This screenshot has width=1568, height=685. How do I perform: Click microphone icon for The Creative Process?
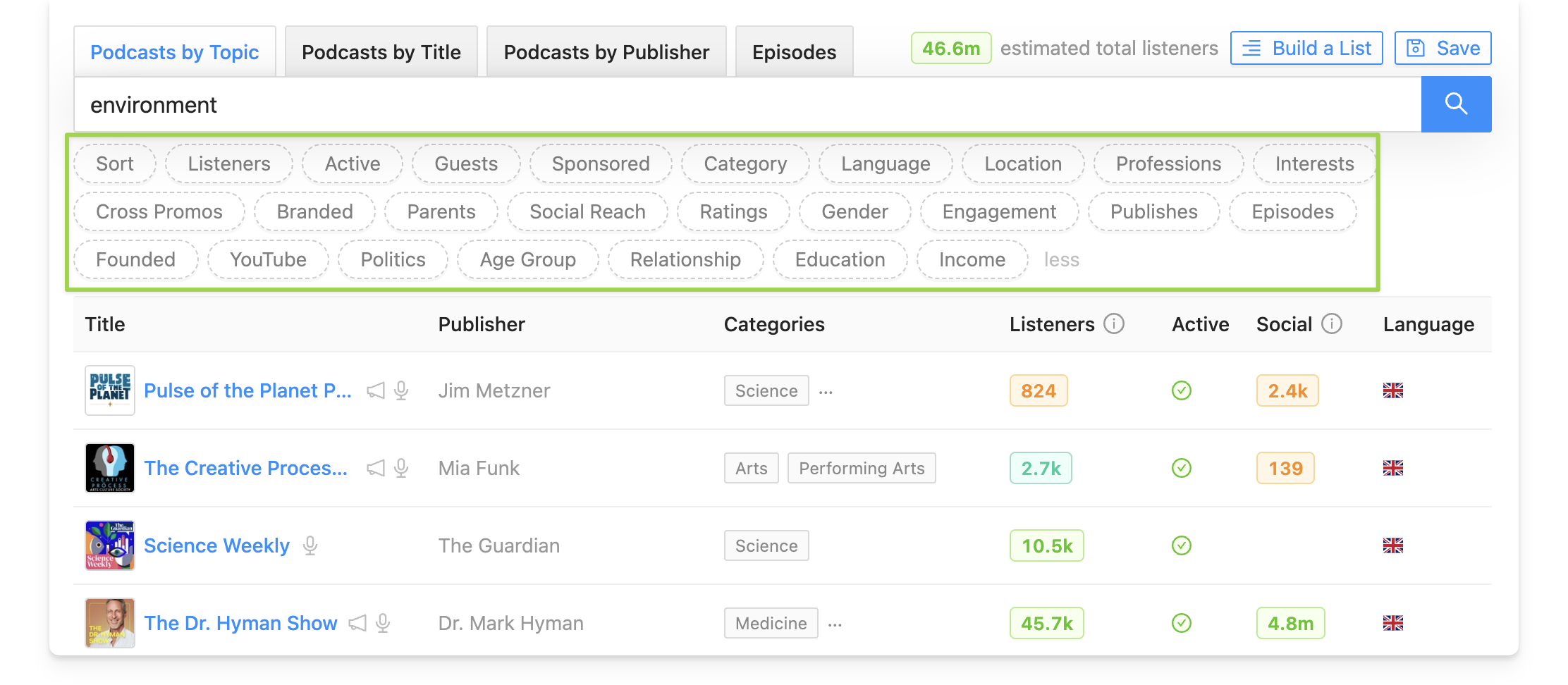401,468
